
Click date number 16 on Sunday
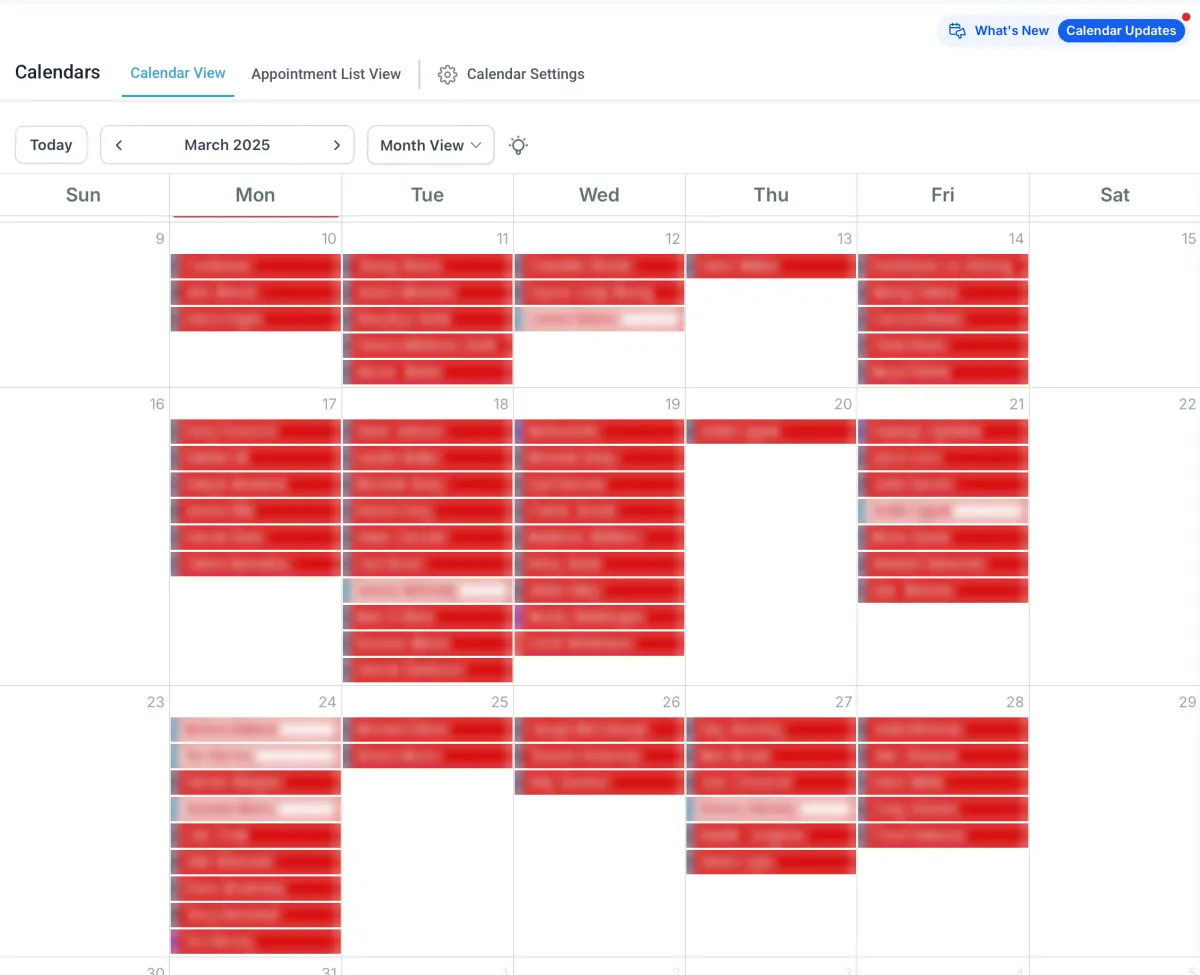coord(157,404)
